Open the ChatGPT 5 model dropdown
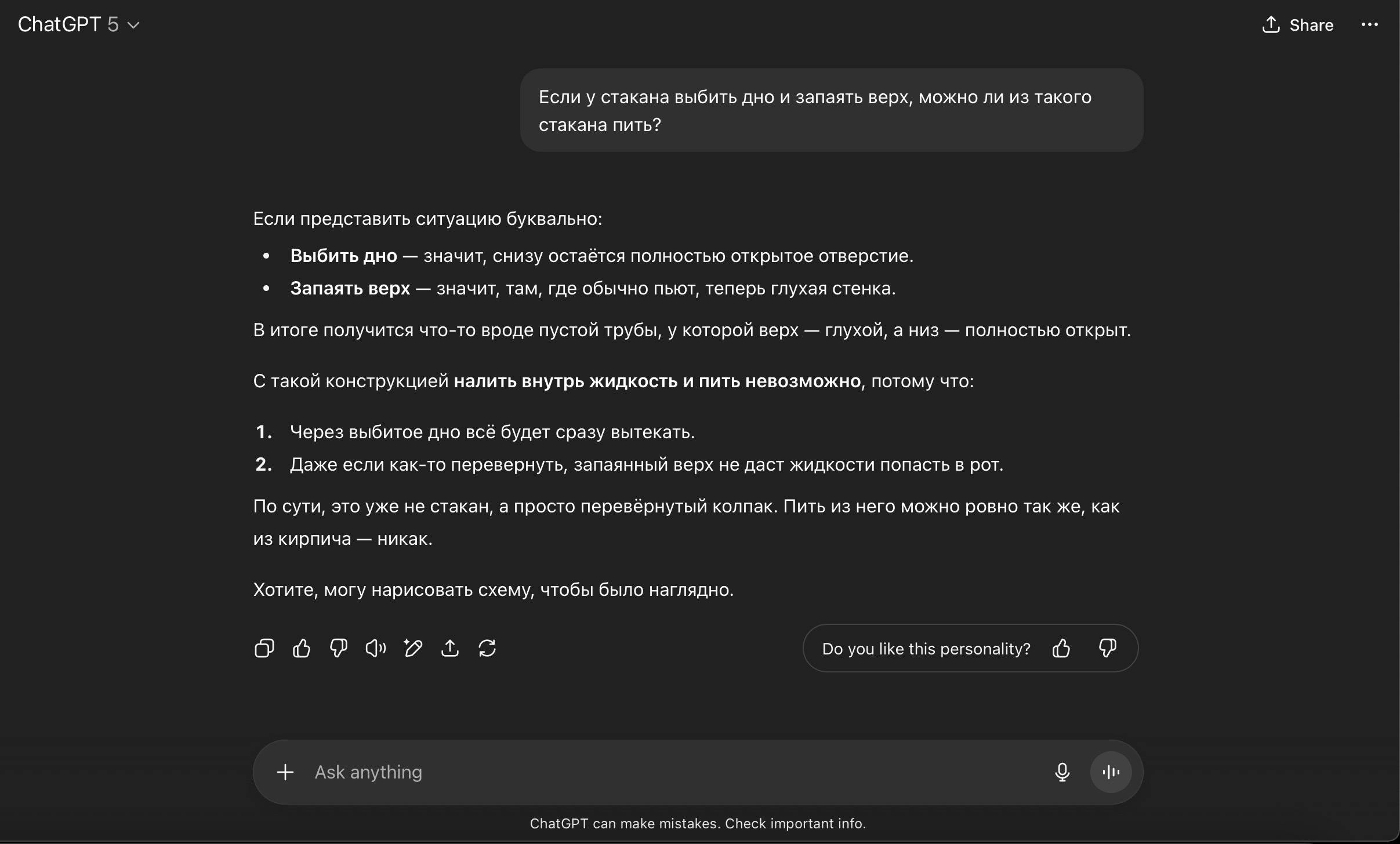The image size is (1400, 844). pyautogui.click(x=79, y=24)
